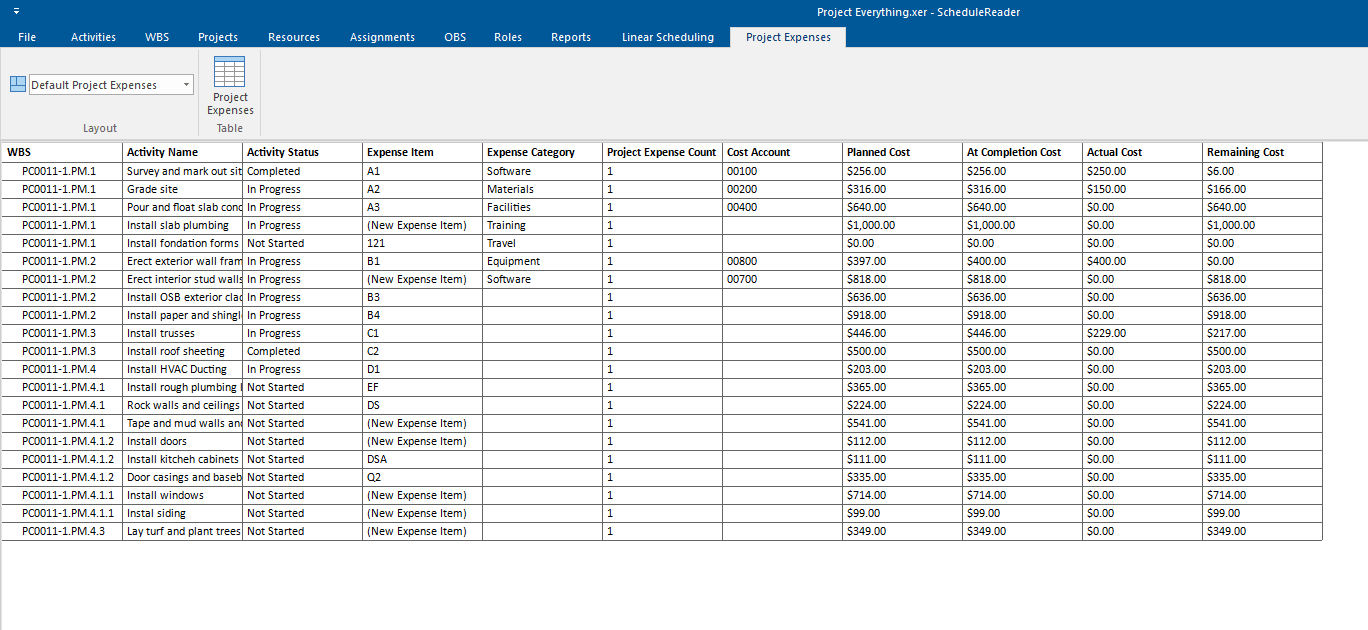Click the $217.00 remaining cost cell
Screen dimensions: 1368x630
point(1263,333)
